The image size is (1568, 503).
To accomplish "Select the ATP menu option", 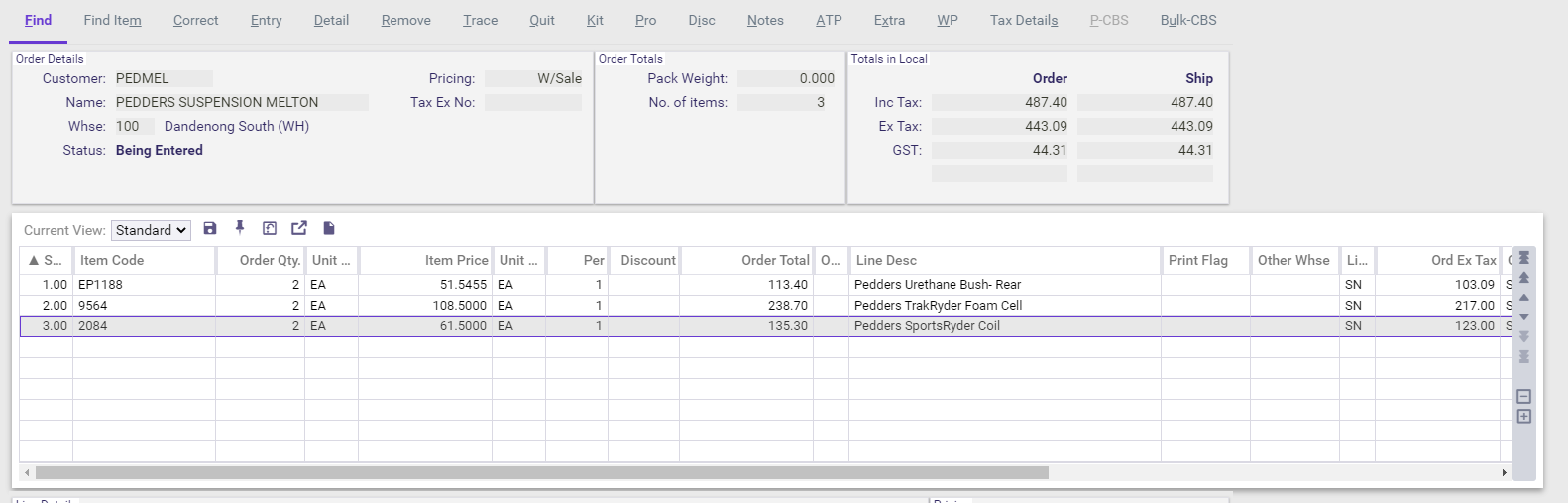I will (829, 20).
